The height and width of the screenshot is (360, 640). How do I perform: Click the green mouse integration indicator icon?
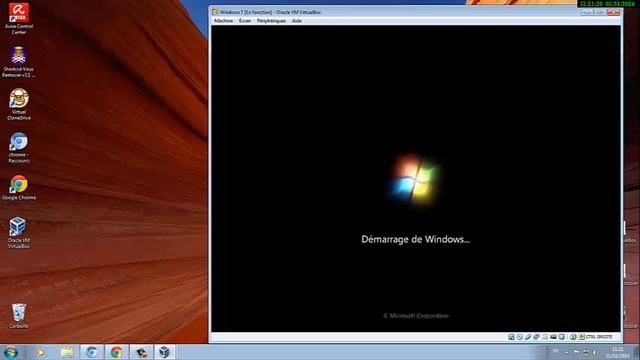click(x=573, y=337)
